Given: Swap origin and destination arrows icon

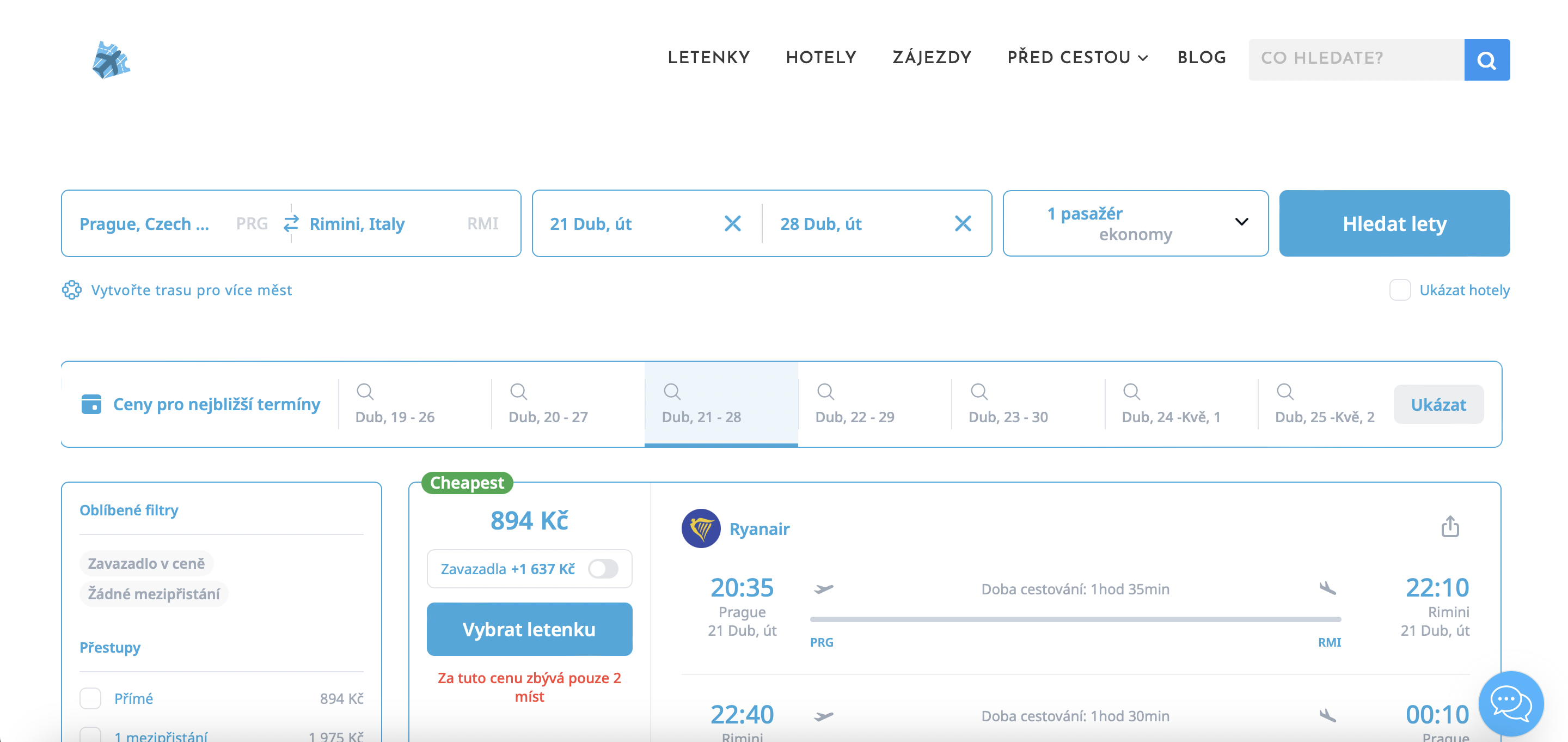Looking at the screenshot, I should (x=291, y=223).
